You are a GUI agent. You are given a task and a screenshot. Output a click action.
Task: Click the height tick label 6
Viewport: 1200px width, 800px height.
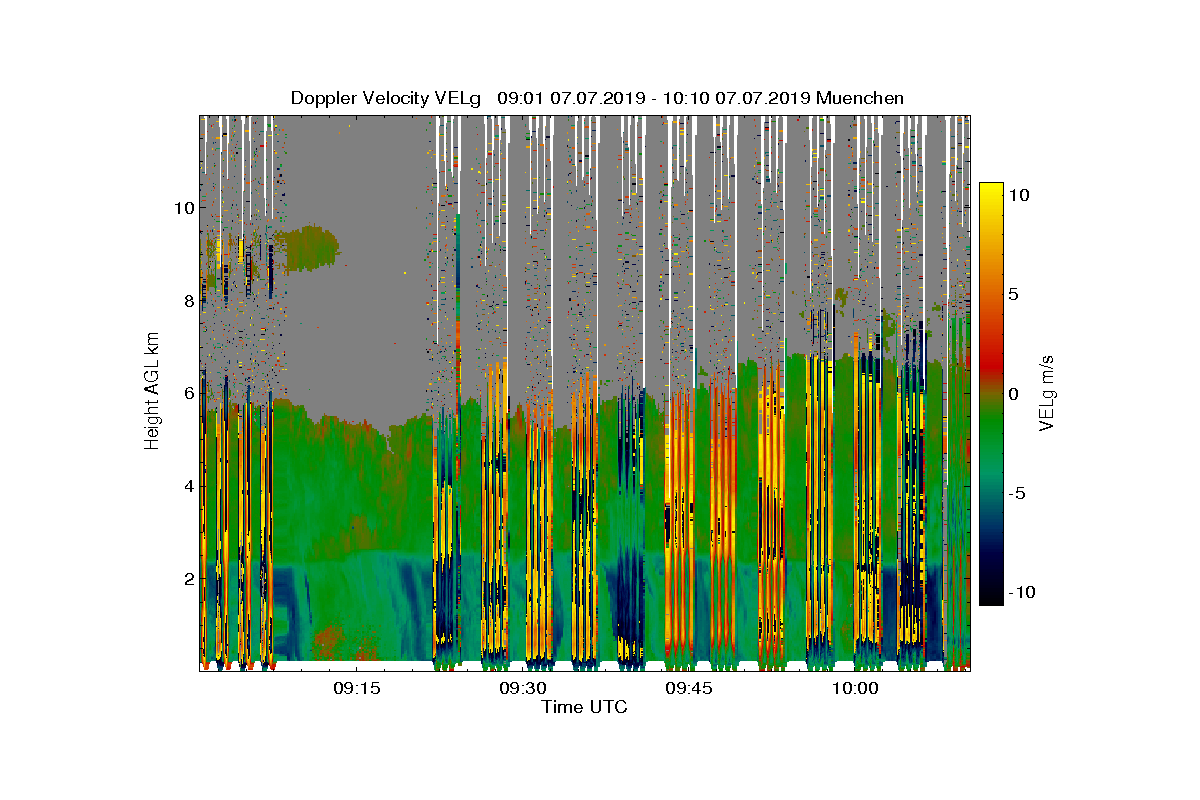[x=188, y=393]
